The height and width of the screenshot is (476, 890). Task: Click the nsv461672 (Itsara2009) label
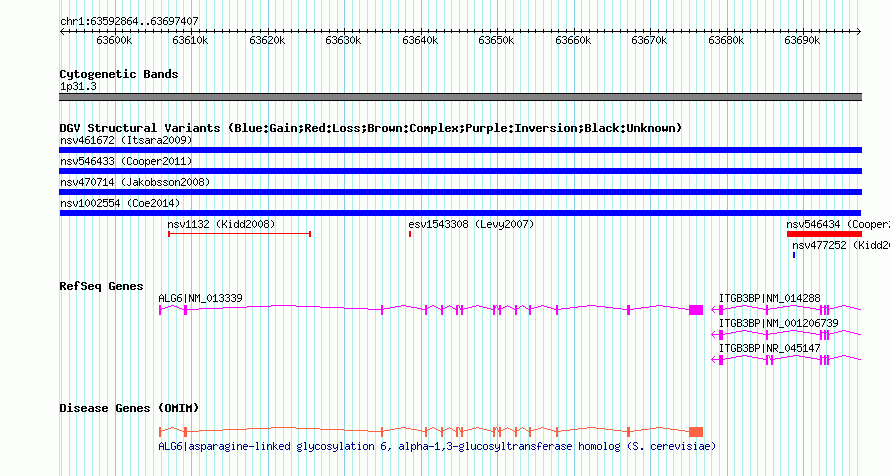click(126, 140)
